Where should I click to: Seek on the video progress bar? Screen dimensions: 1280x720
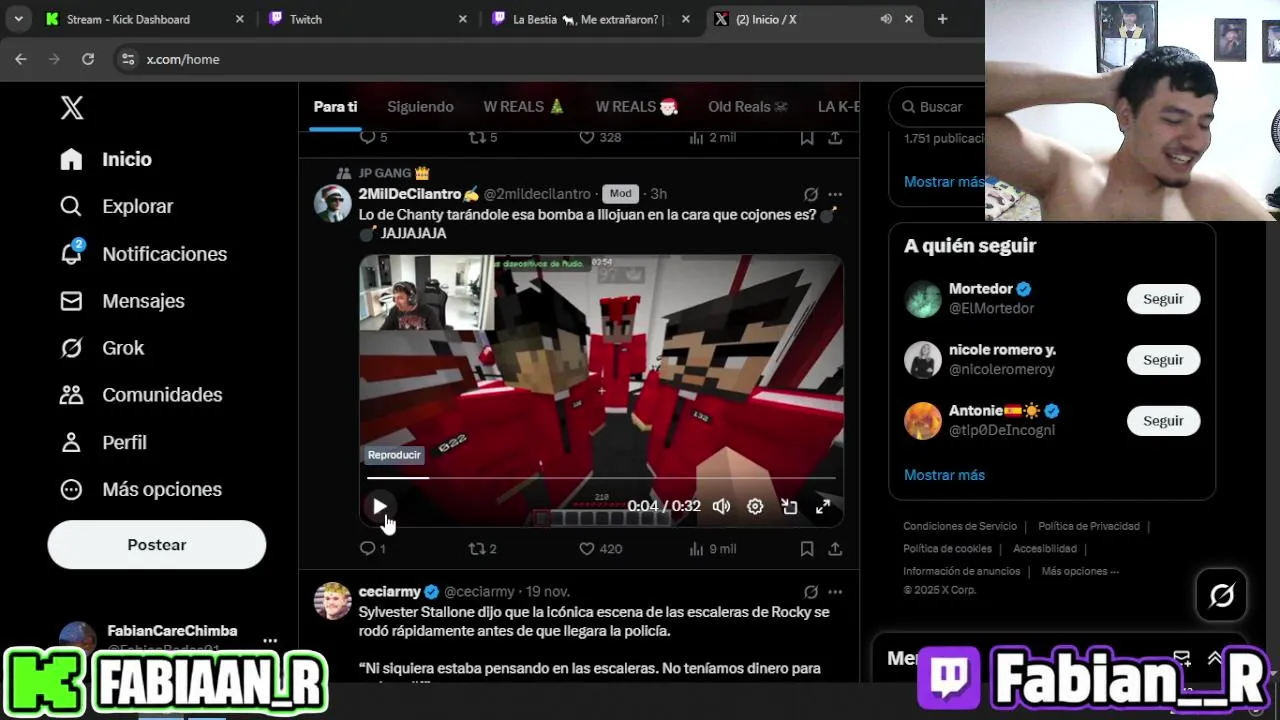click(x=601, y=478)
